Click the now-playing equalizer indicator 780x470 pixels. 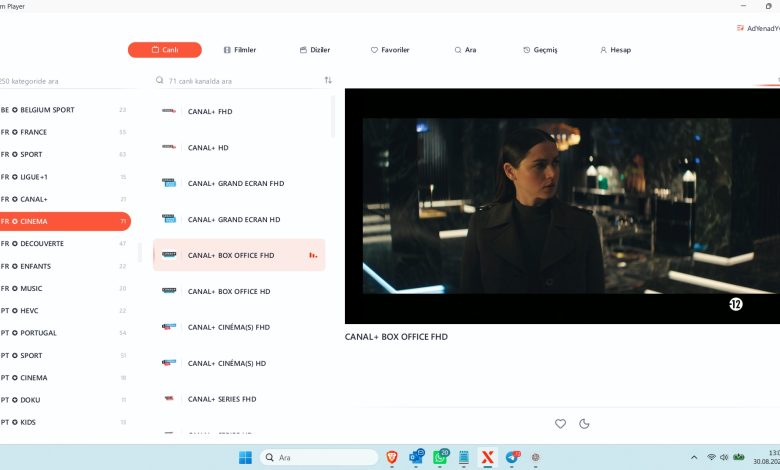click(313, 255)
